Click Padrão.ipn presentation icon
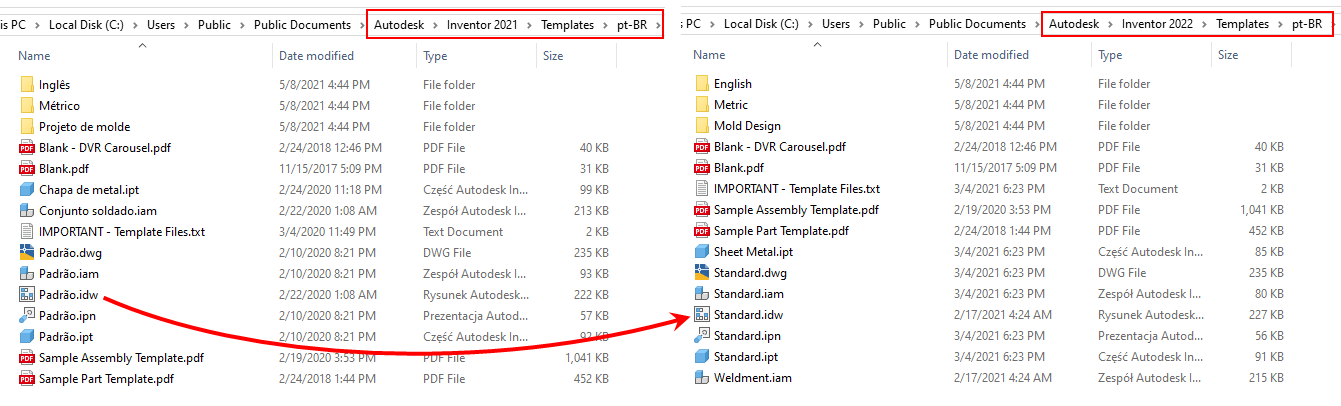 (x=27, y=316)
